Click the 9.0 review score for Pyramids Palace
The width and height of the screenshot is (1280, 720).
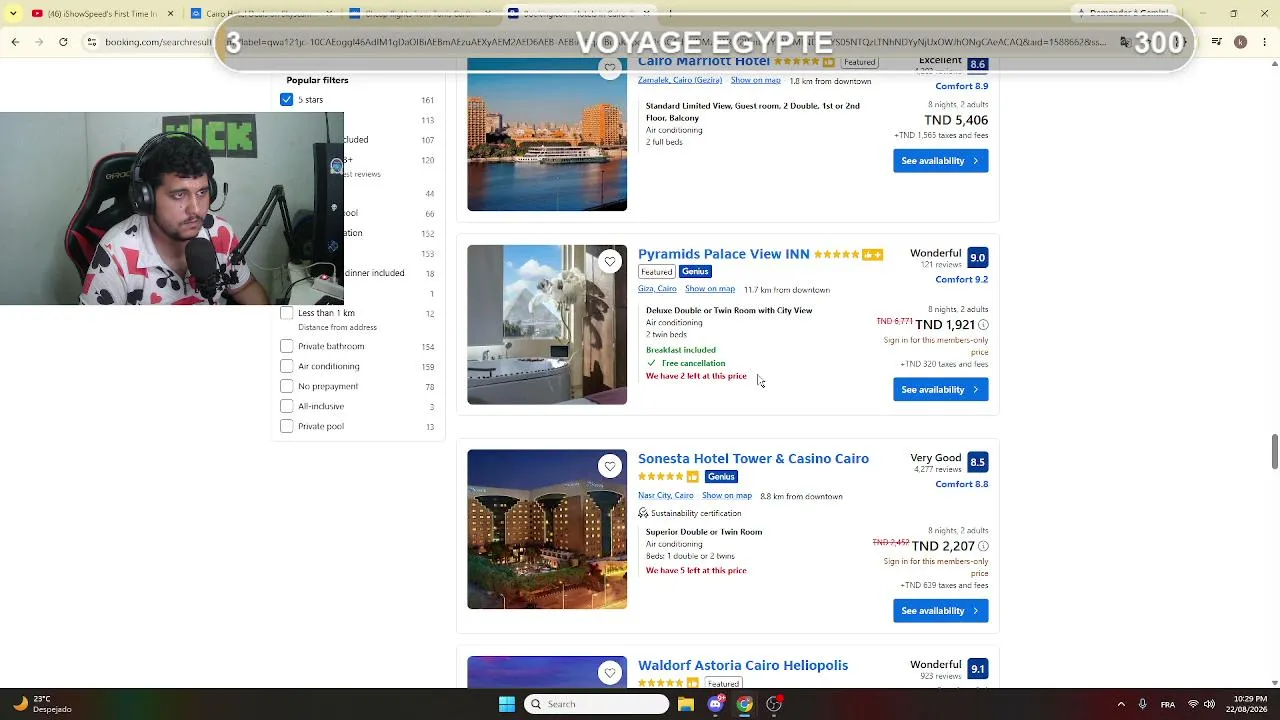[977, 257]
